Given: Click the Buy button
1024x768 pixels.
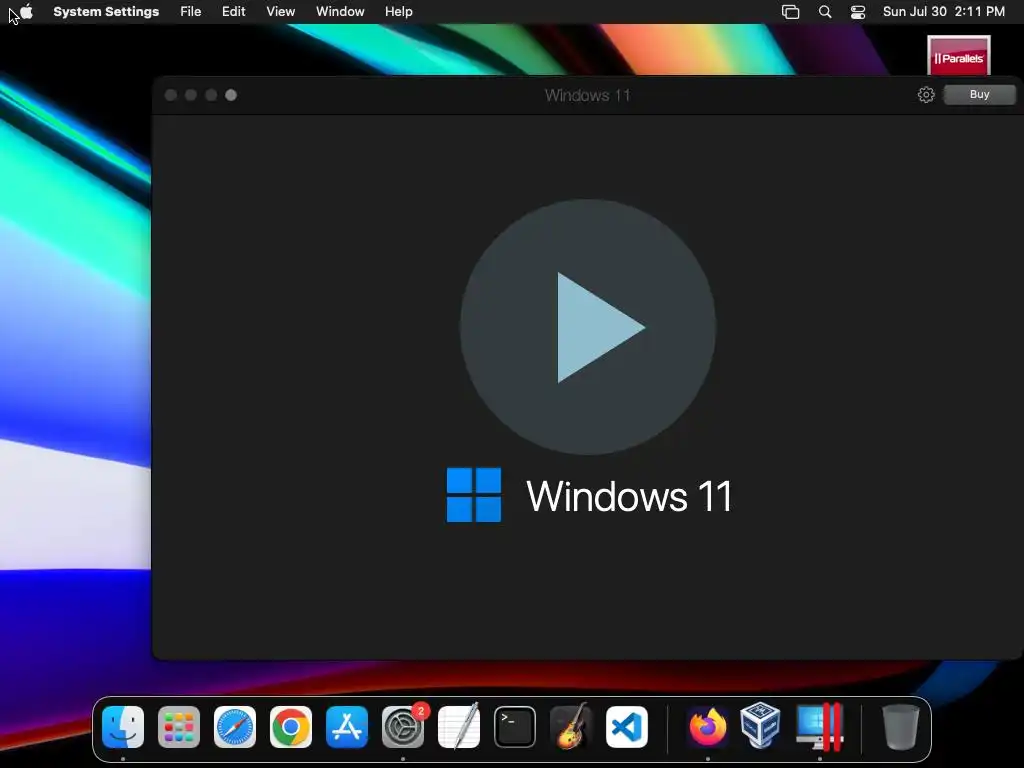Looking at the screenshot, I should (x=980, y=95).
